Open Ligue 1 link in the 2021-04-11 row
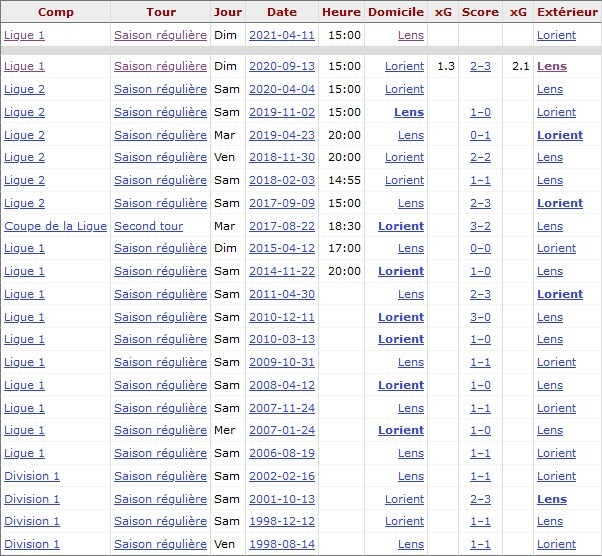602x556 pixels. click(24, 35)
